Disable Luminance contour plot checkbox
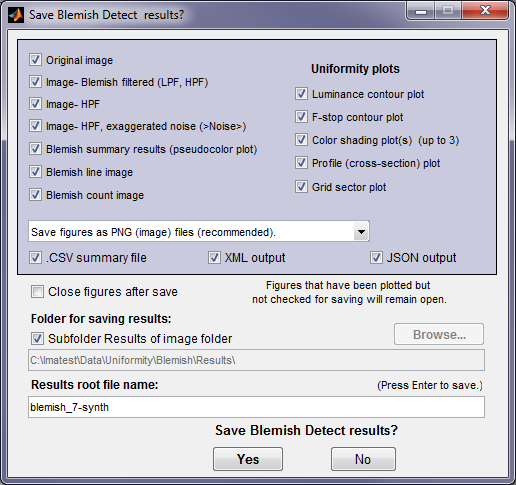Image resolution: width=516 pixels, height=485 pixels. [301, 94]
